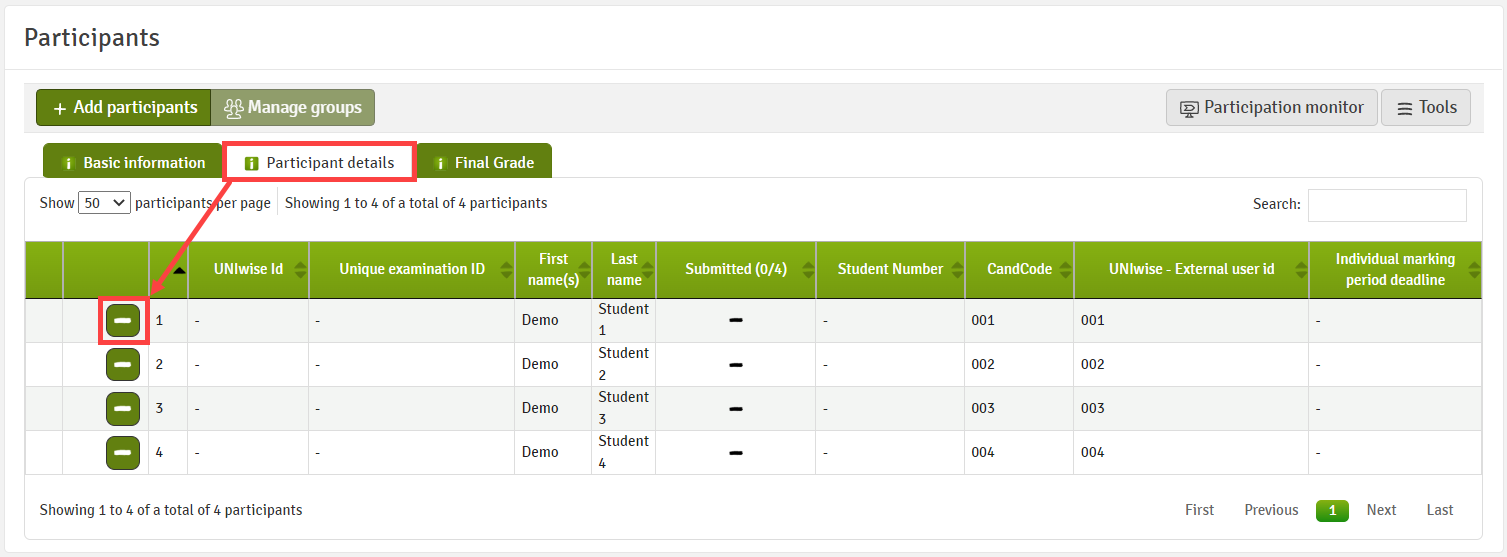Click last name 'Student 1' cell
The height and width of the screenshot is (557, 1507).
tap(624, 320)
